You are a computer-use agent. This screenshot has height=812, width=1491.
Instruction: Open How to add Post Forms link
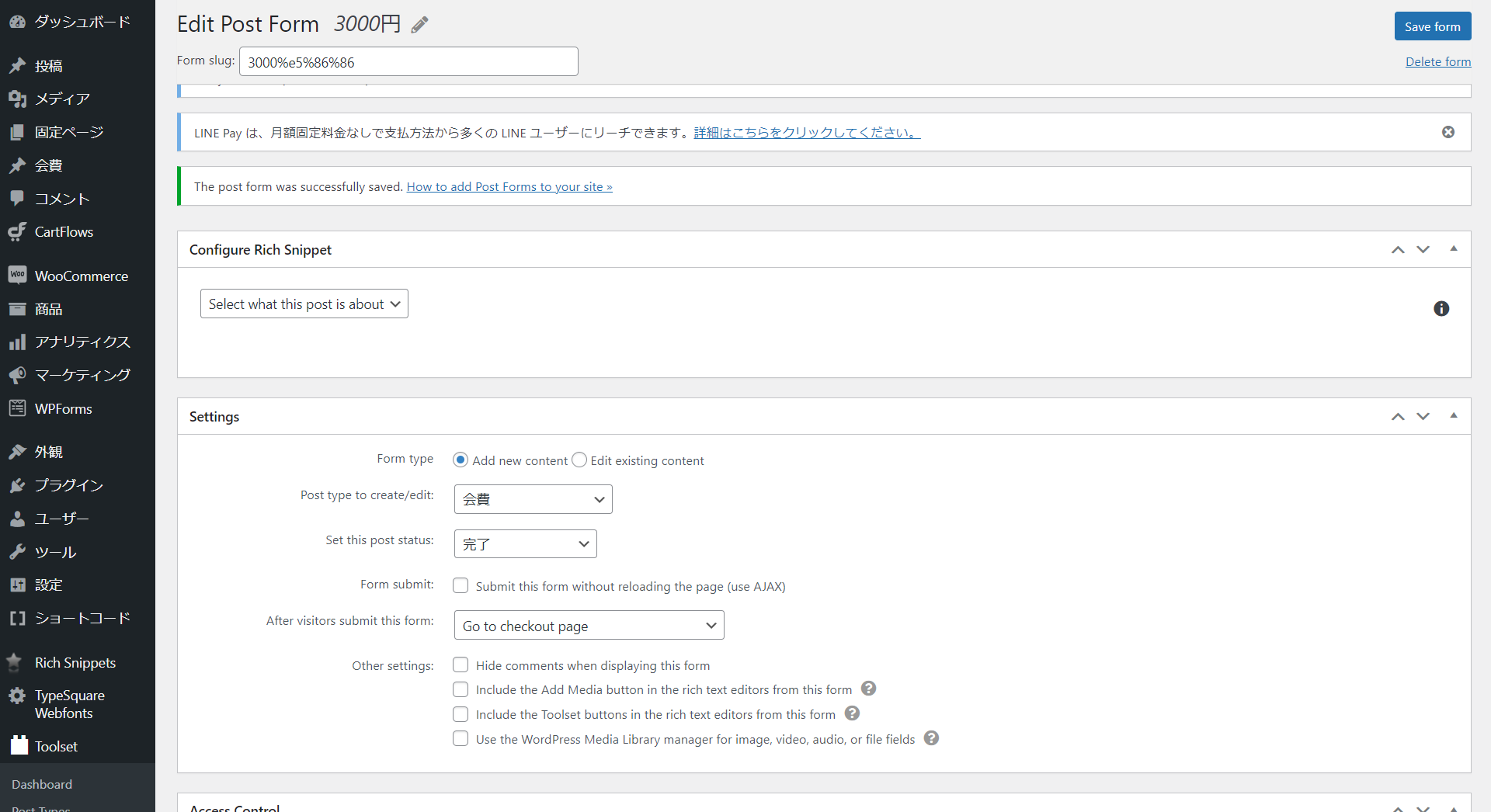[x=509, y=186]
